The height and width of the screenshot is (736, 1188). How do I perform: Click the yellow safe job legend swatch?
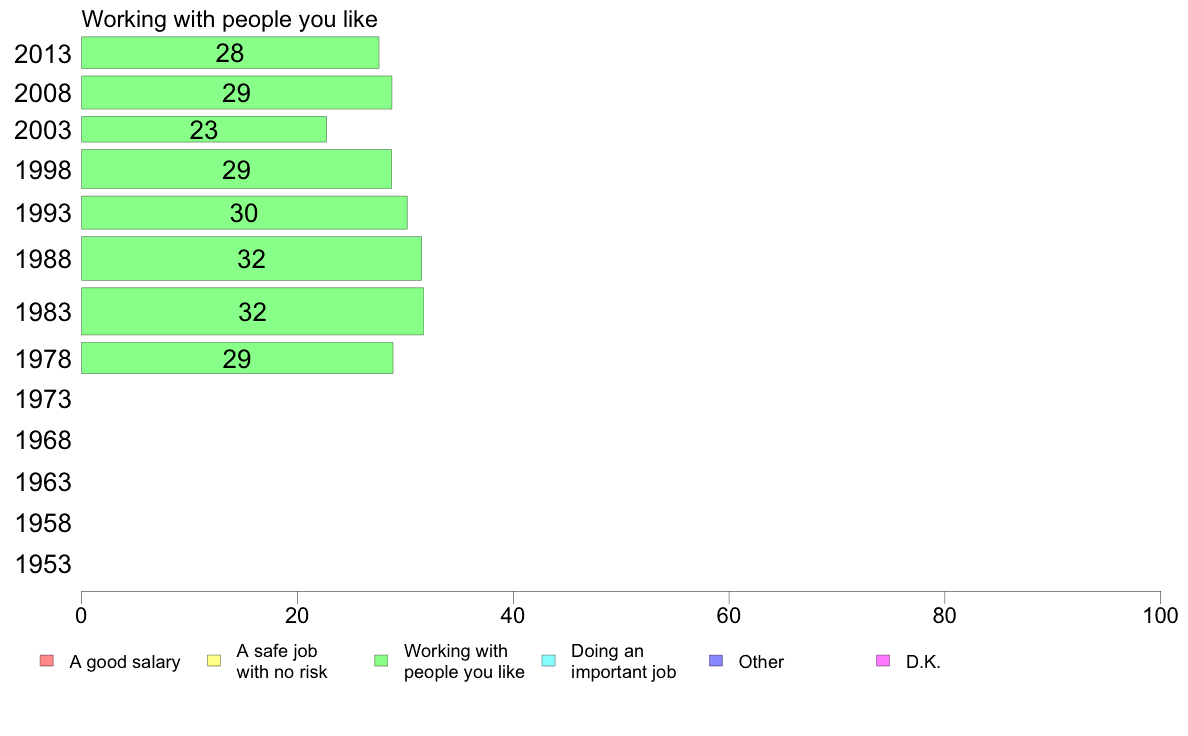coord(214,661)
